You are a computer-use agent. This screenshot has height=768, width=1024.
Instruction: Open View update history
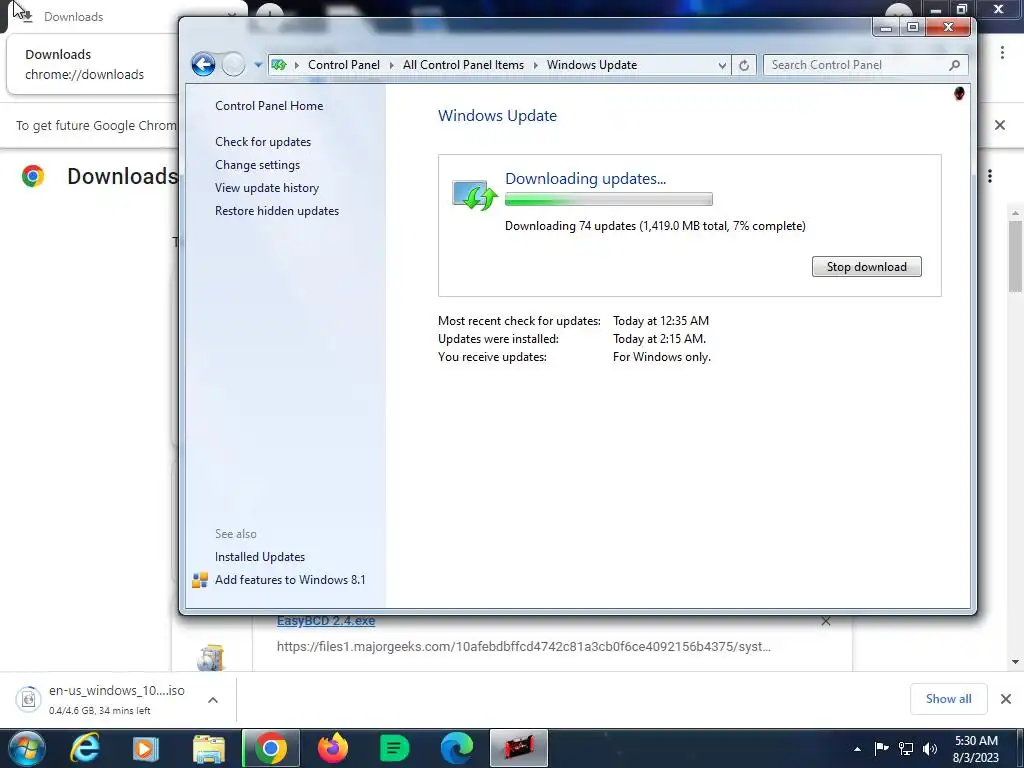coord(266,187)
